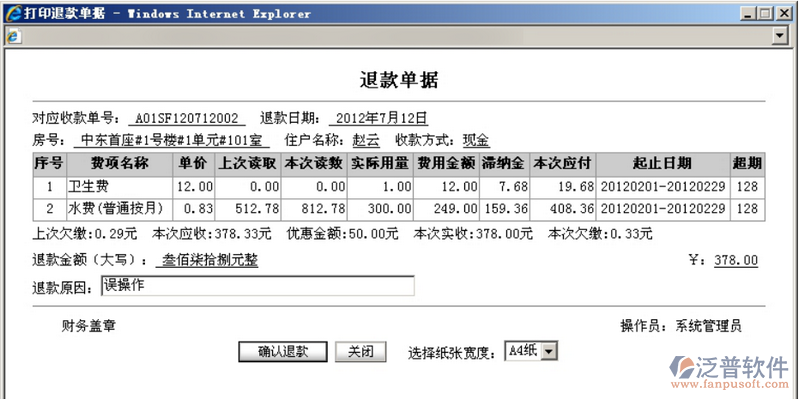
Task: Click the IE page icon in address bar
Action: pyautogui.click(x=14, y=36)
